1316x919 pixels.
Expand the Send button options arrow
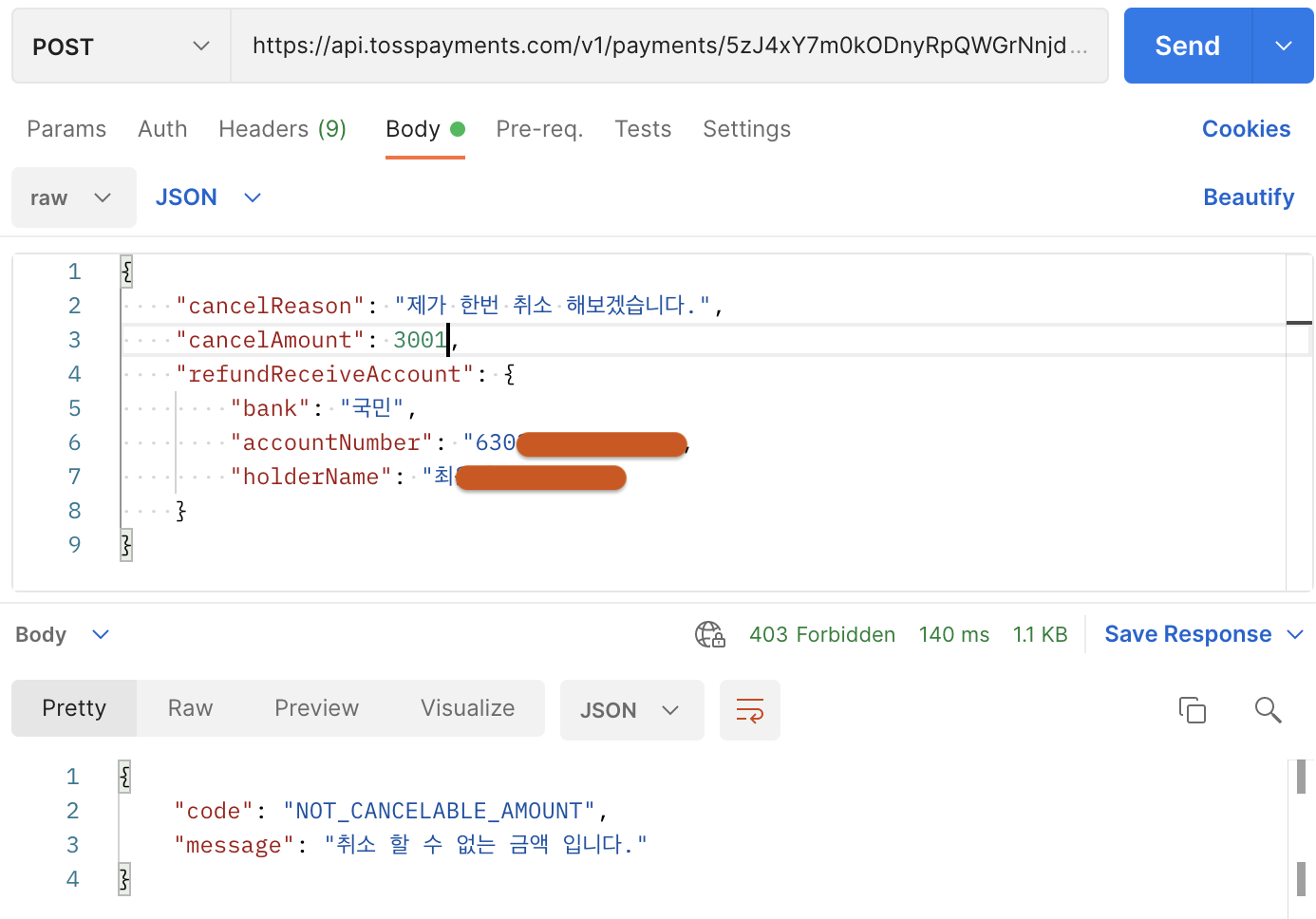click(1284, 46)
